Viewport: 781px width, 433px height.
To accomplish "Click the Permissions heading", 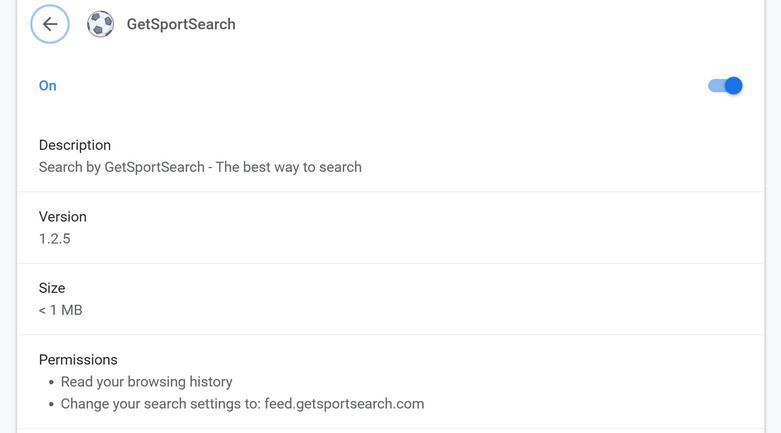I will tap(78, 360).
